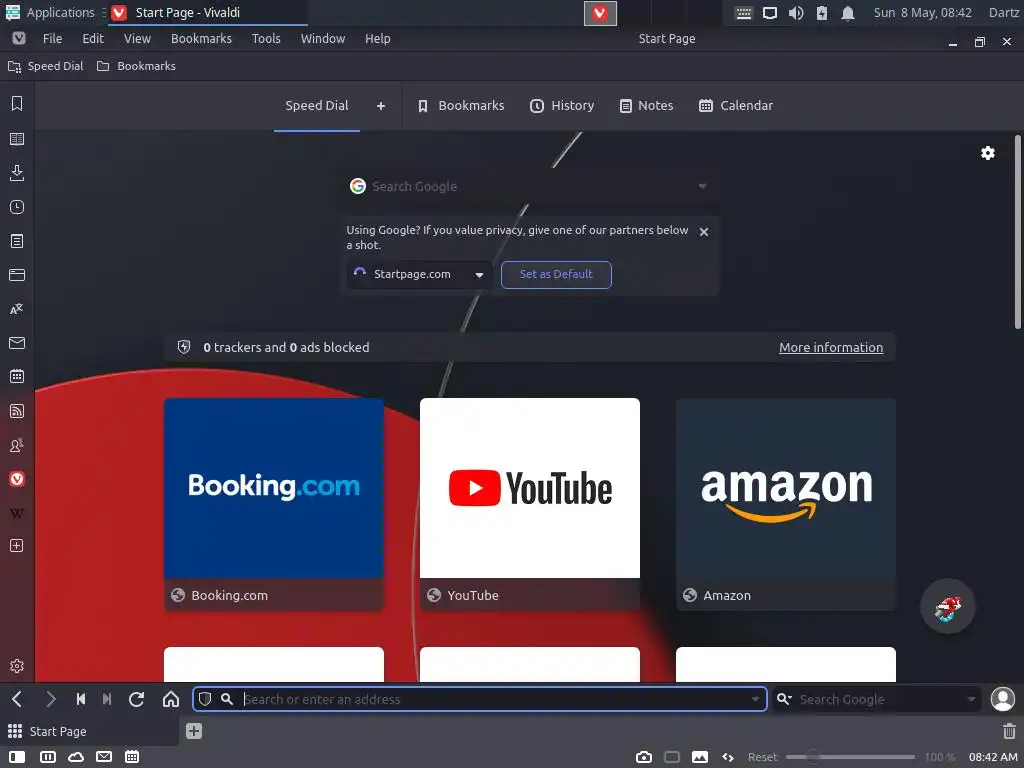The width and height of the screenshot is (1024, 768).
Task: Add a new Speed Dial group
Action: tap(381, 106)
